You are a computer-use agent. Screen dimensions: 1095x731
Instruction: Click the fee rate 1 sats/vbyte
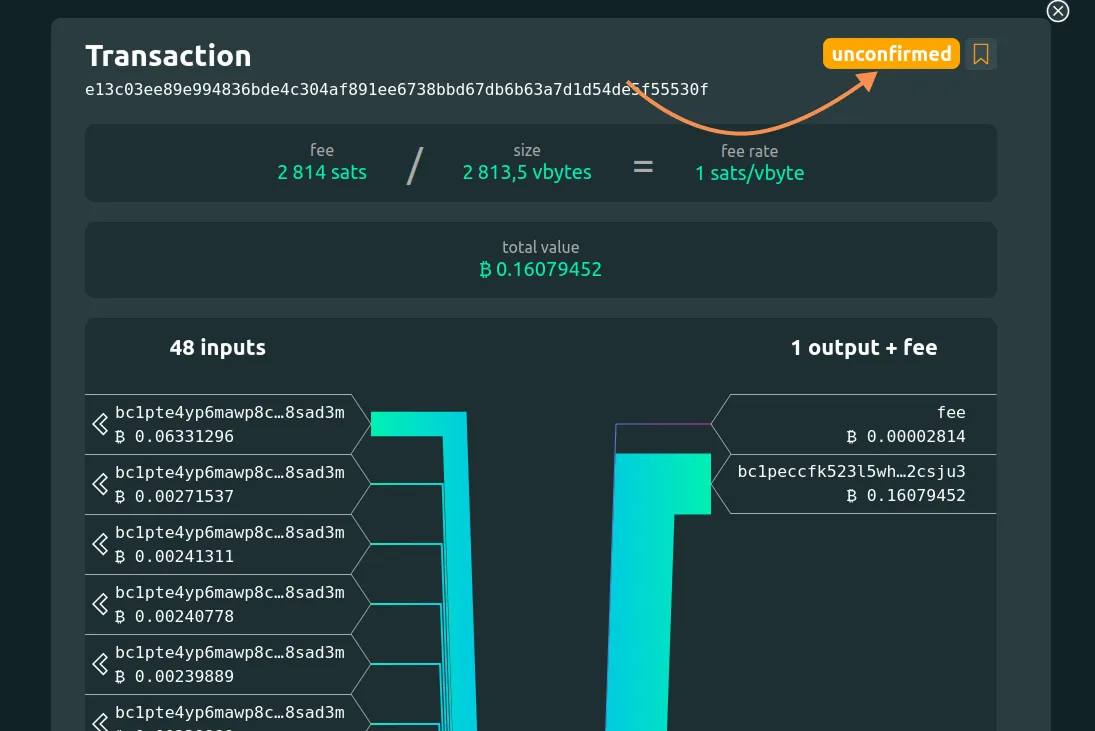[x=749, y=173]
